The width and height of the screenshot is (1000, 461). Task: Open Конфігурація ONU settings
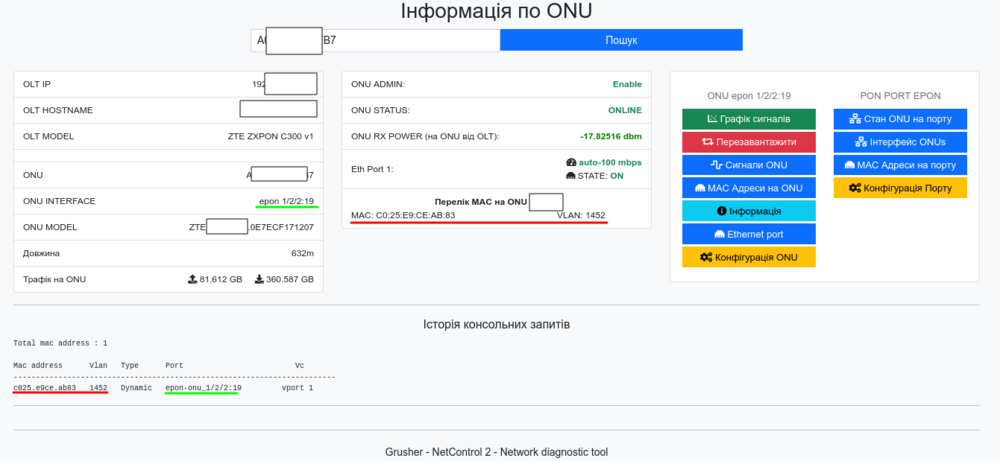click(x=748, y=257)
